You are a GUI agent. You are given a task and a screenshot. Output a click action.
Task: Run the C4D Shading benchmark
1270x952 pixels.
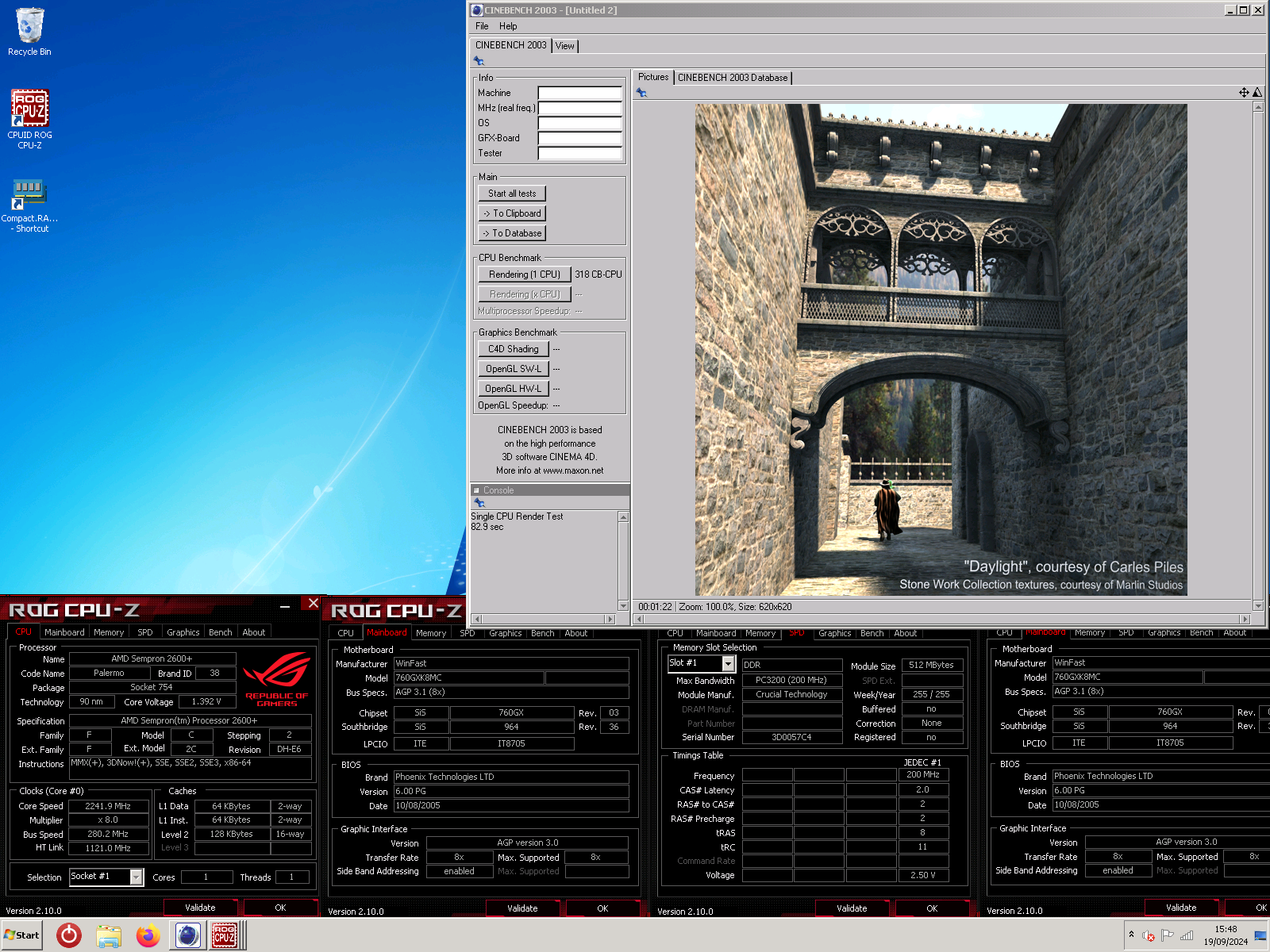click(x=514, y=349)
